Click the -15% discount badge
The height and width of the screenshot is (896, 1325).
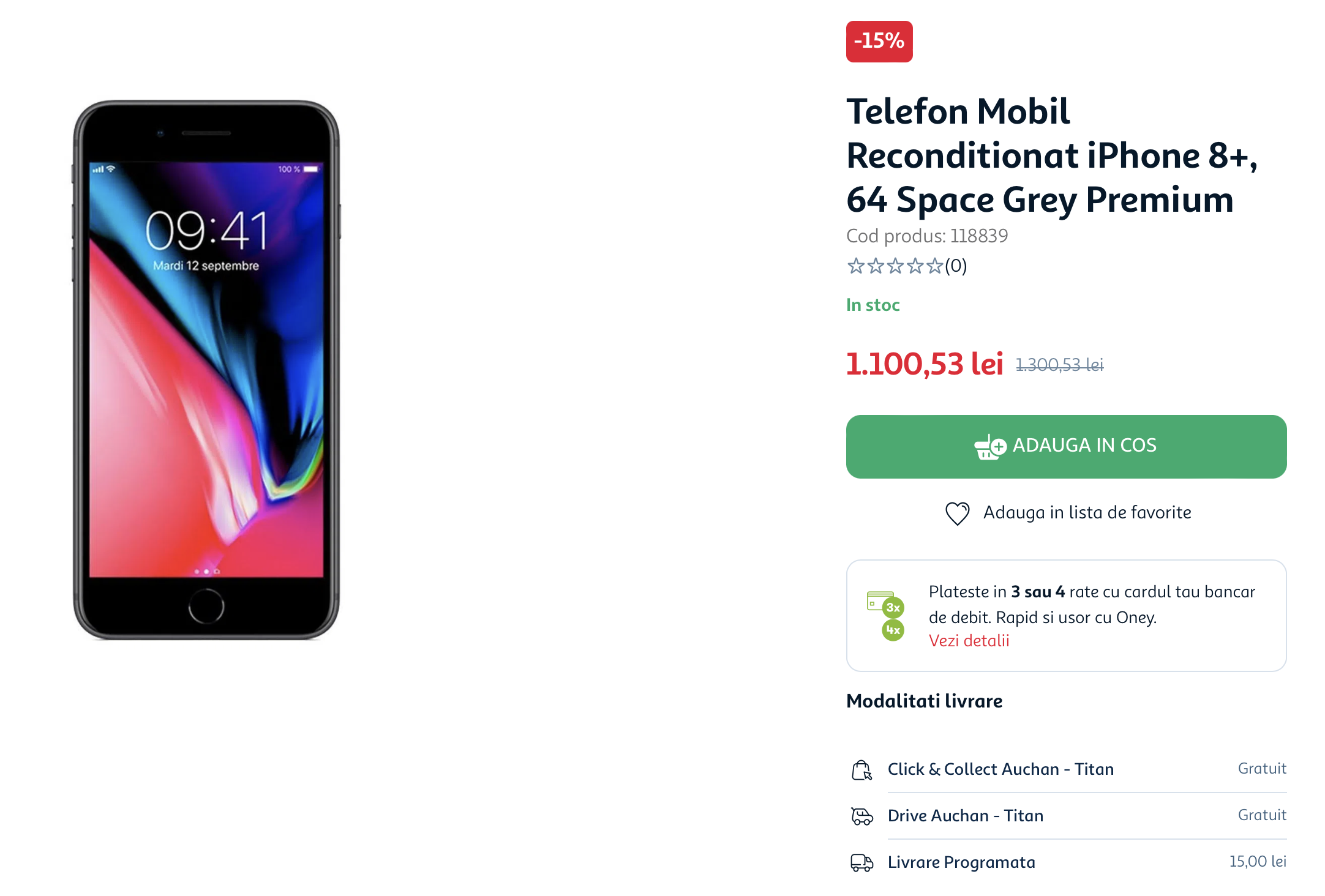click(x=879, y=41)
